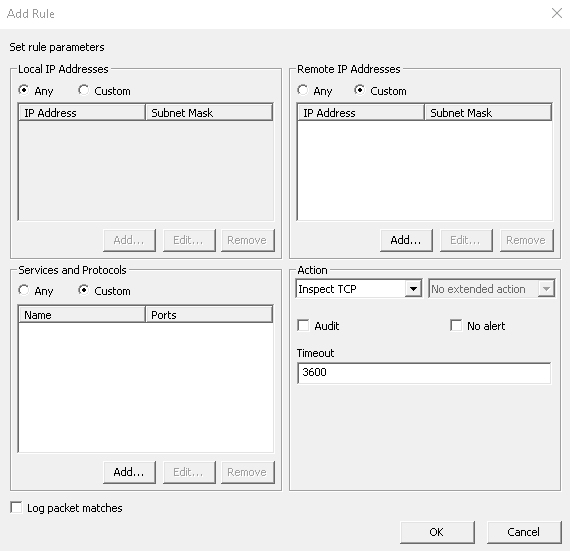Click the Ports column header

[x=209, y=315]
